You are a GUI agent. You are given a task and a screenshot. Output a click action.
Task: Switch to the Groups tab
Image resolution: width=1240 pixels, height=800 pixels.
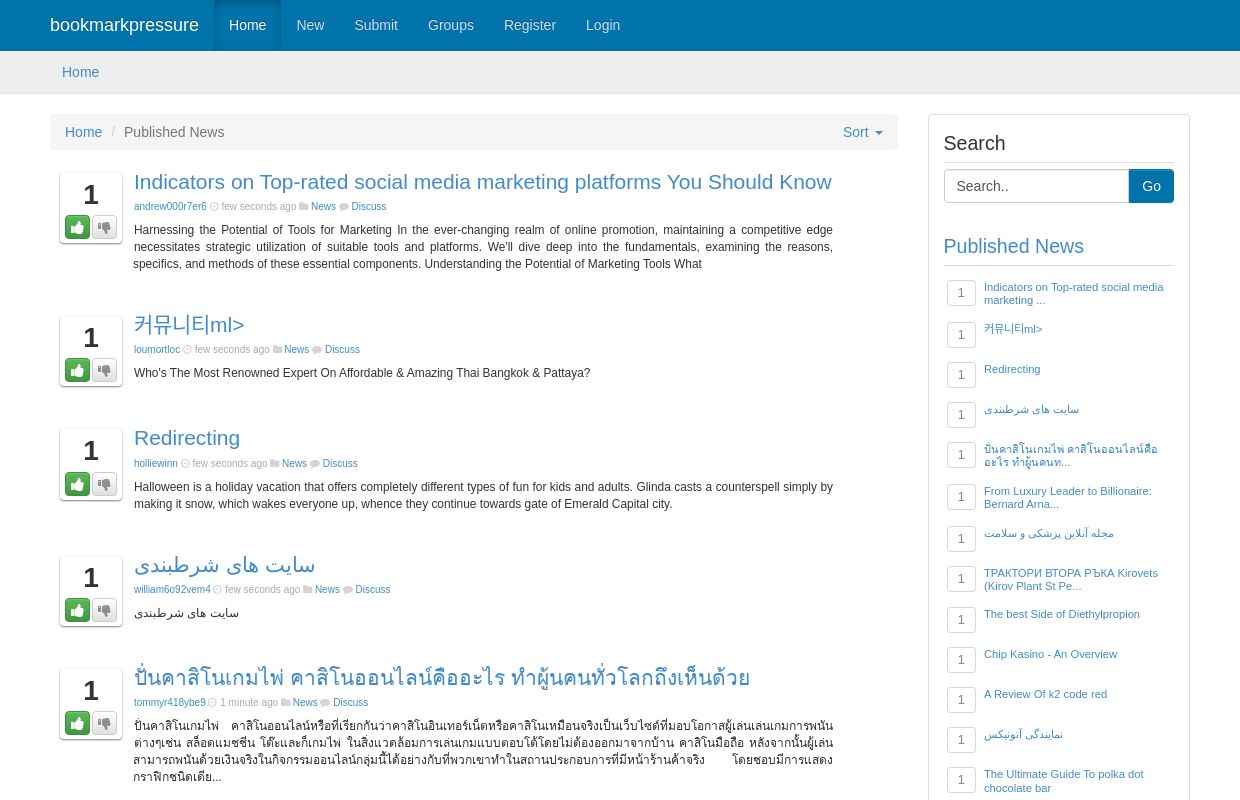tap(450, 25)
